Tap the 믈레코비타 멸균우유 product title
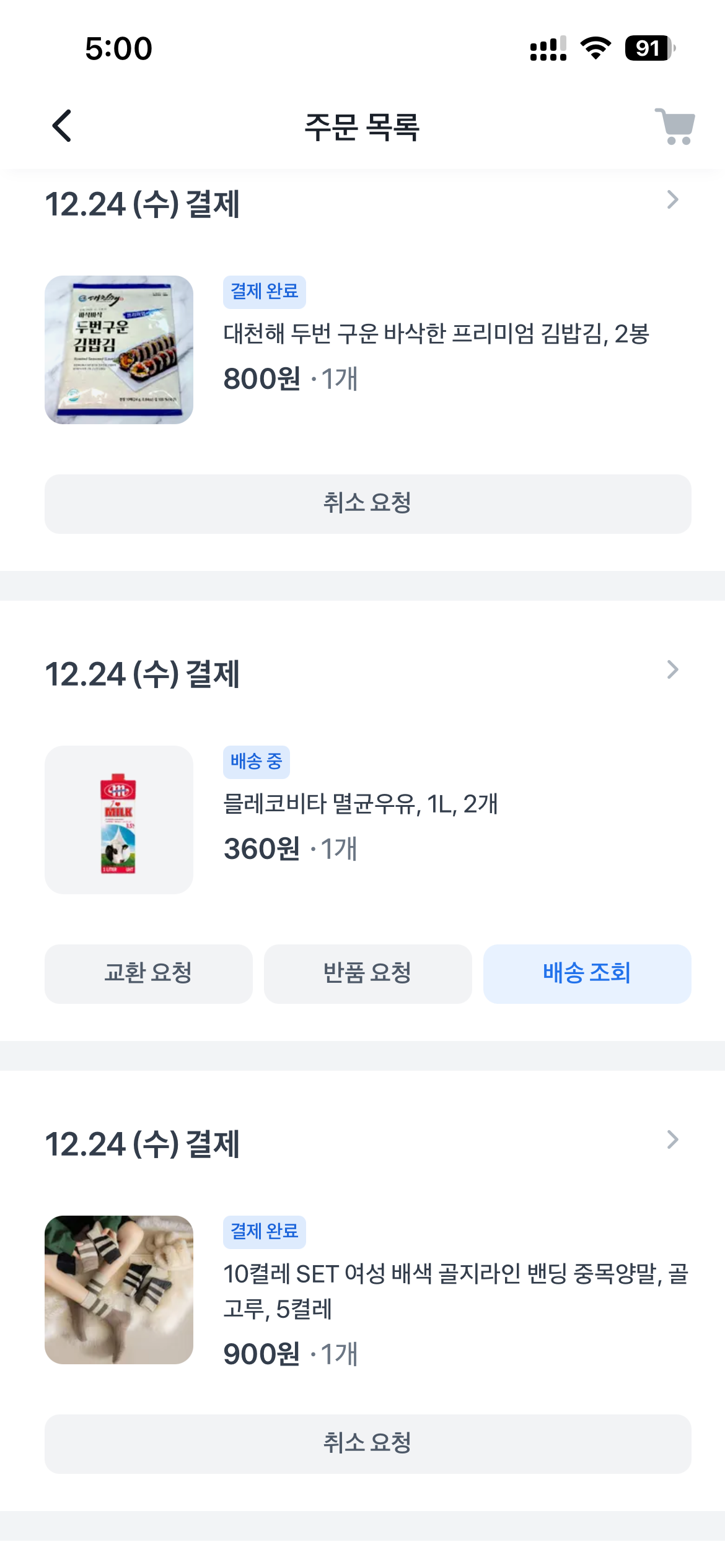 (360, 804)
